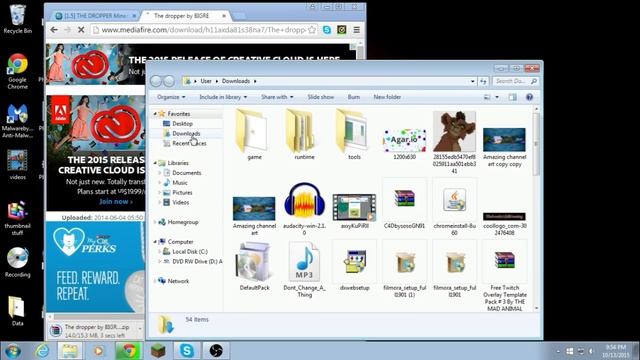
Task: Select the DefaultPack file icon
Action: click(x=254, y=262)
